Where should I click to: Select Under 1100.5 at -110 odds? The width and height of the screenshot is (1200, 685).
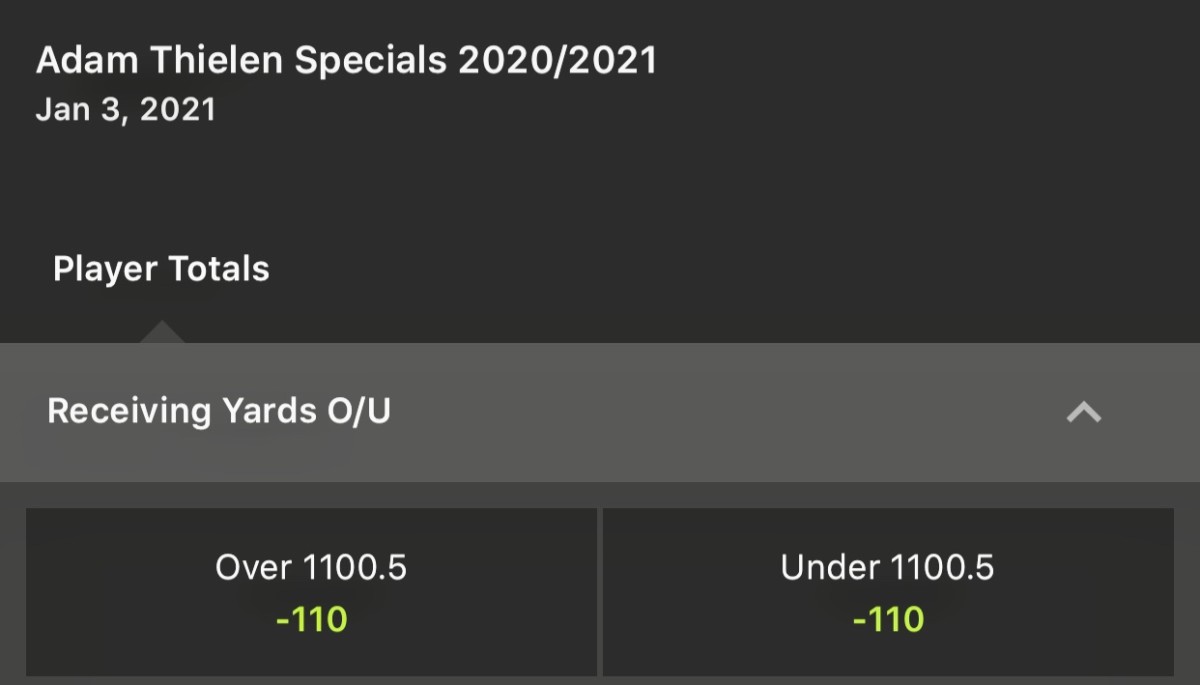pyautogui.click(x=888, y=590)
